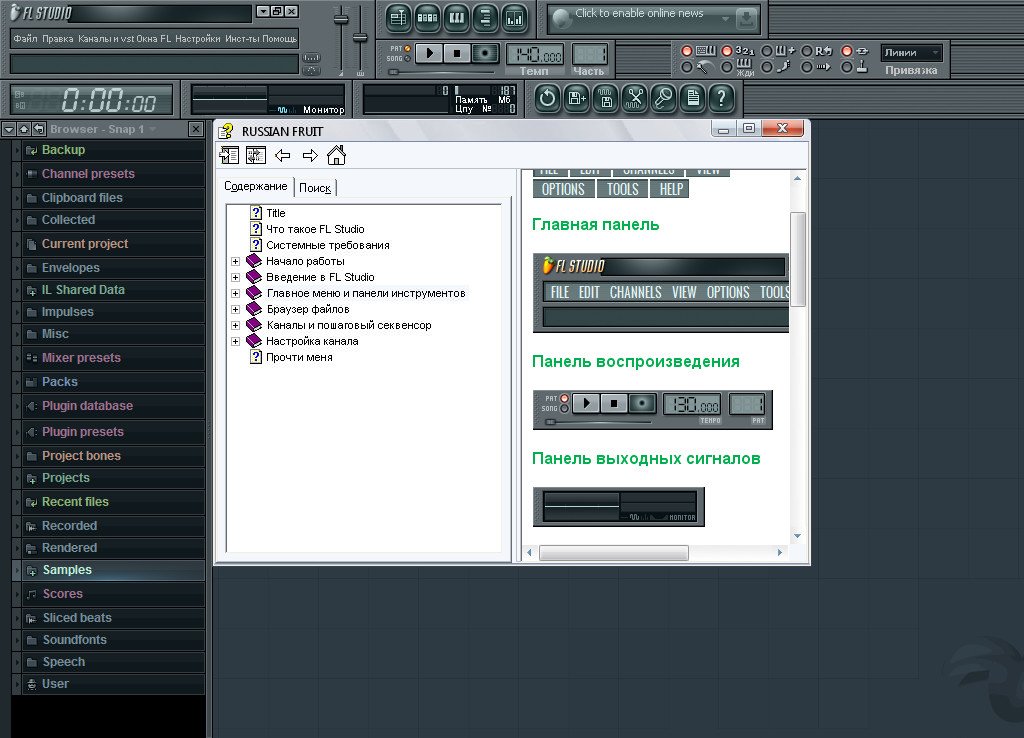Click the microphone one-click recording icon
Image resolution: width=1024 pixels, height=738 pixels.
pos(664,98)
